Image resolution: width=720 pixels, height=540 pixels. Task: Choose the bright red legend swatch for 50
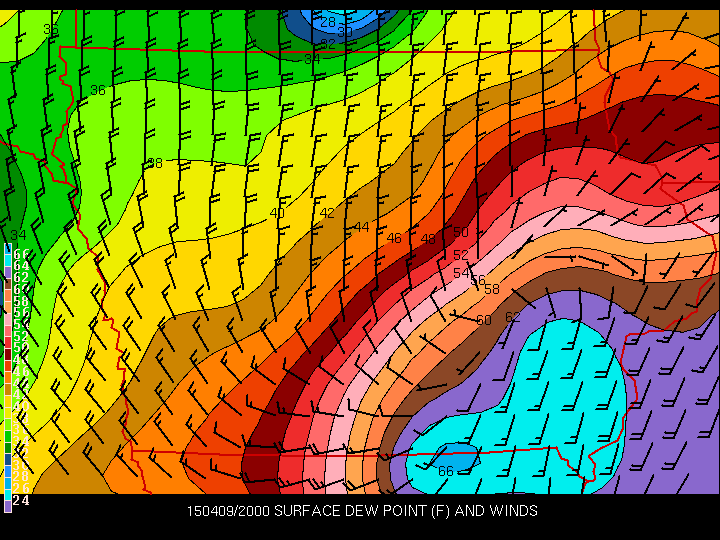pos(8,343)
